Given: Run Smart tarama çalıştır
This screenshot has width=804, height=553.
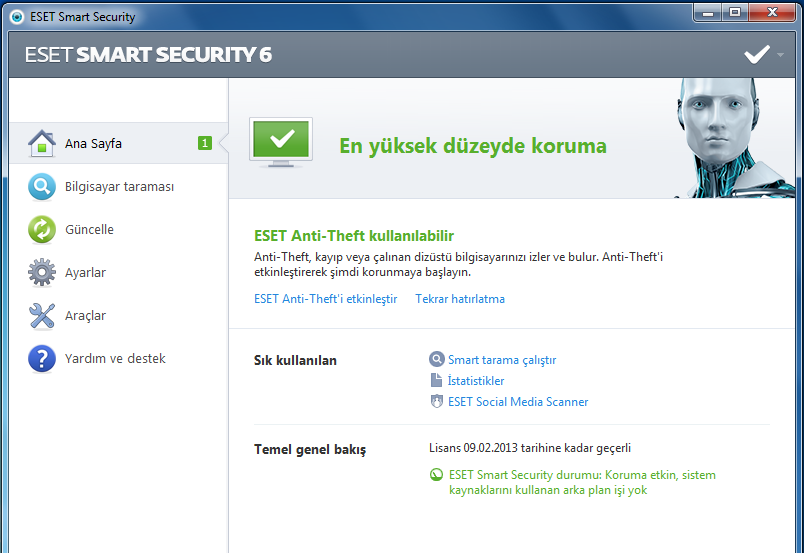Looking at the screenshot, I should pos(502,360).
